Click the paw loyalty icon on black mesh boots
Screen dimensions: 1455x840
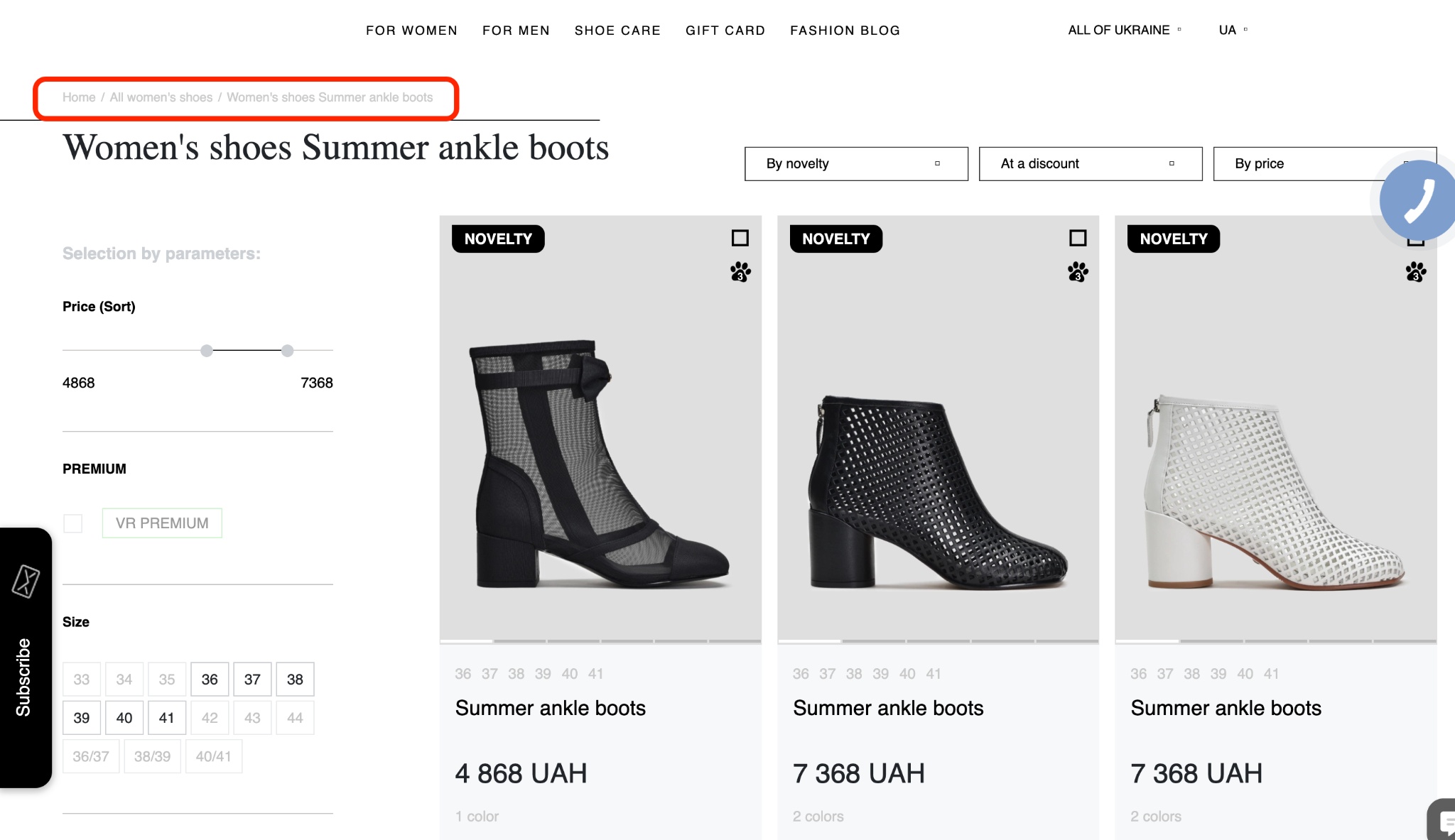tap(739, 273)
